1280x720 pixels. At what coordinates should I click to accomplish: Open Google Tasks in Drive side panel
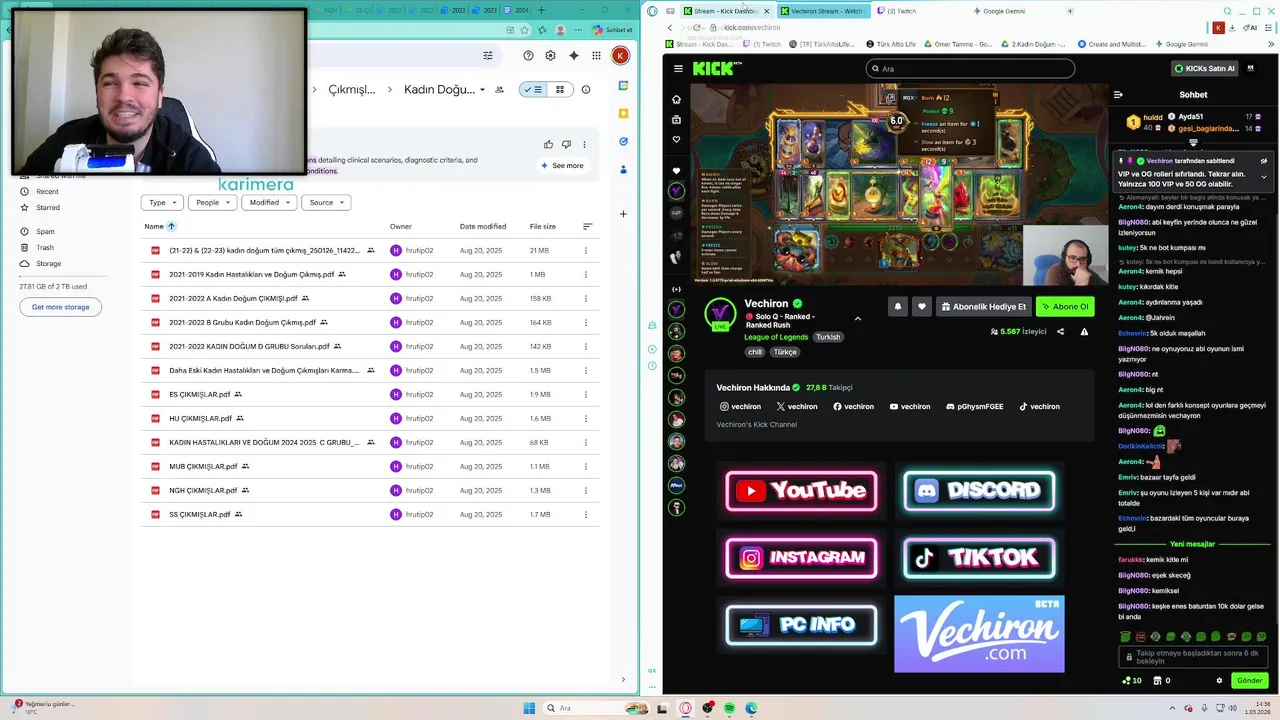pyautogui.click(x=623, y=142)
